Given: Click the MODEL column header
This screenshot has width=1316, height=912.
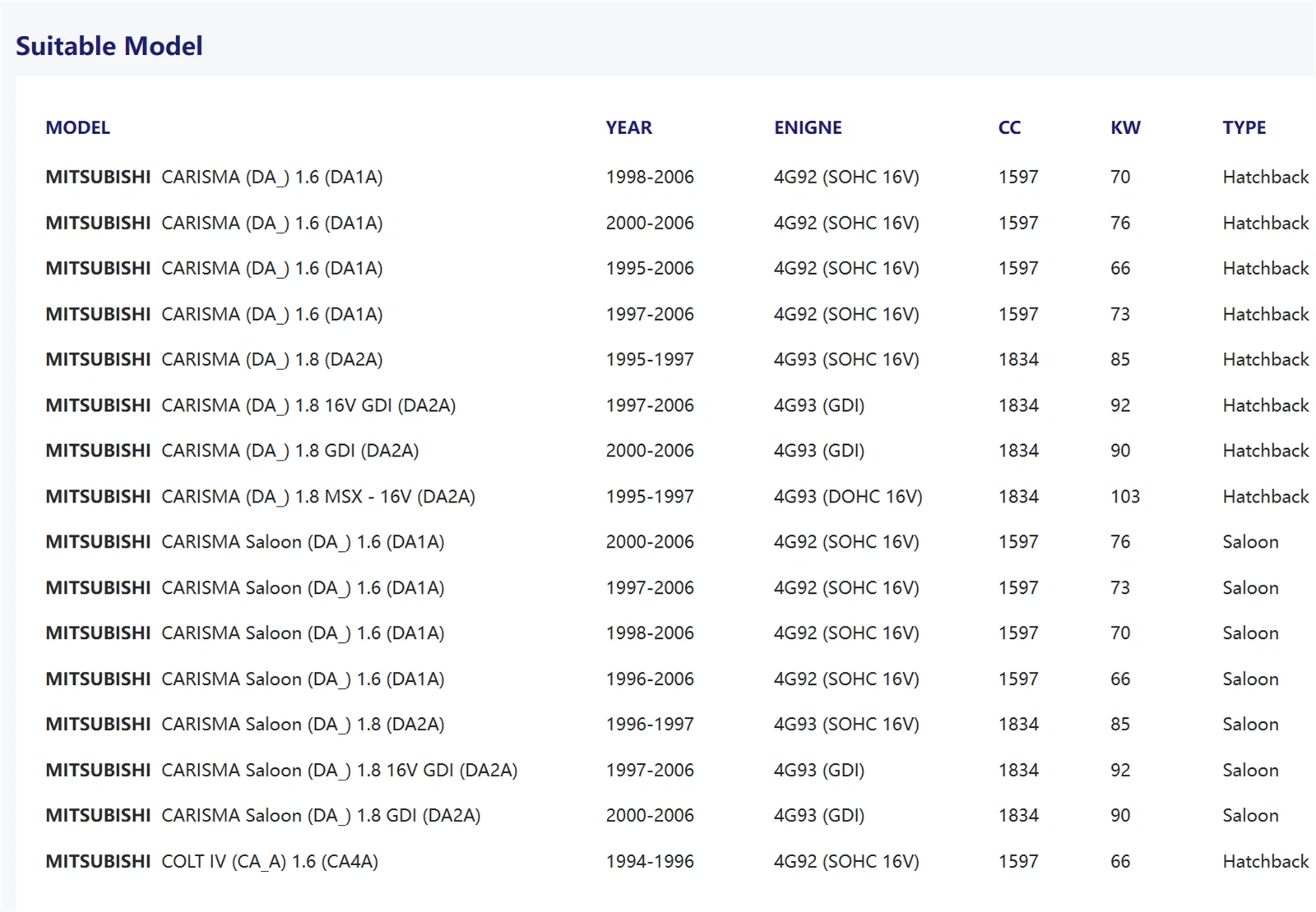Looking at the screenshot, I should point(77,127).
